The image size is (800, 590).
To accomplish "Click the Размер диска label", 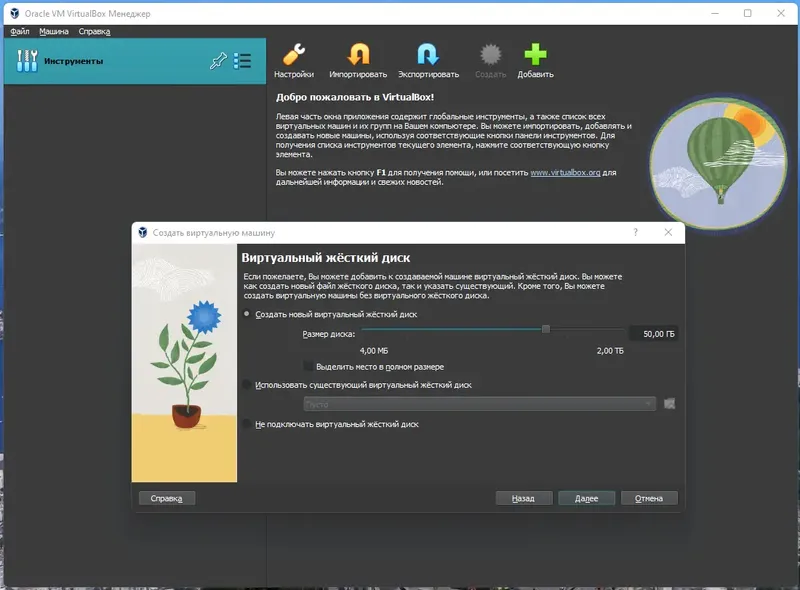I will pyautogui.click(x=329, y=334).
